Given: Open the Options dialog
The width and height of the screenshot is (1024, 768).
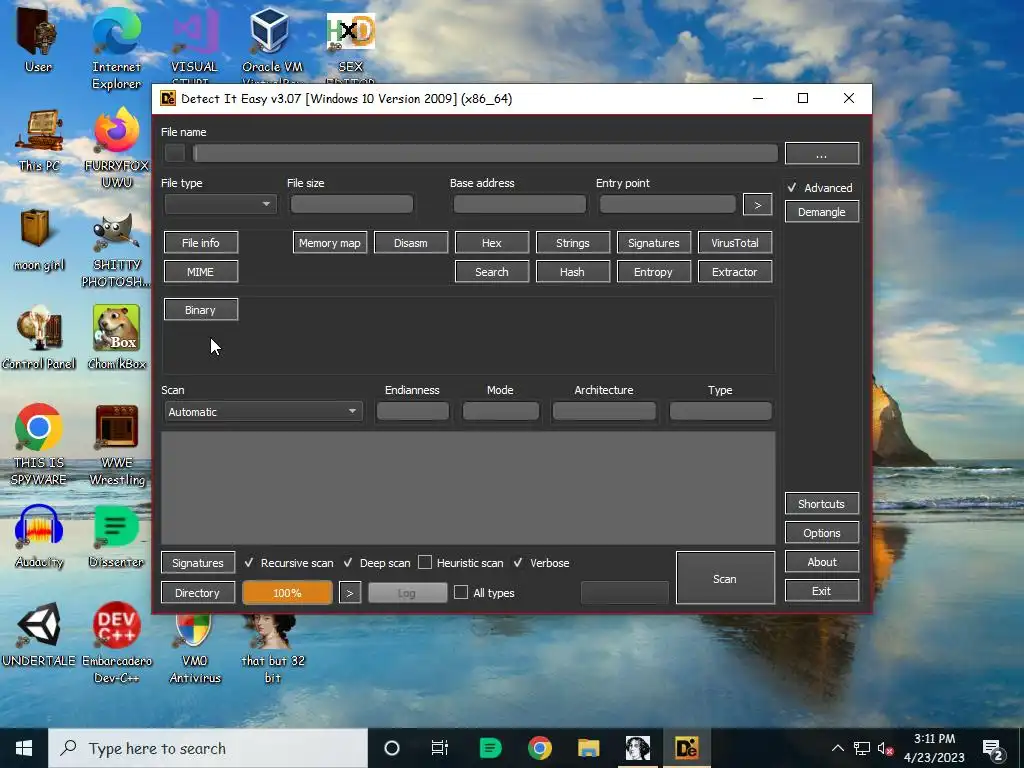Looking at the screenshot, I should pos(822,533).
